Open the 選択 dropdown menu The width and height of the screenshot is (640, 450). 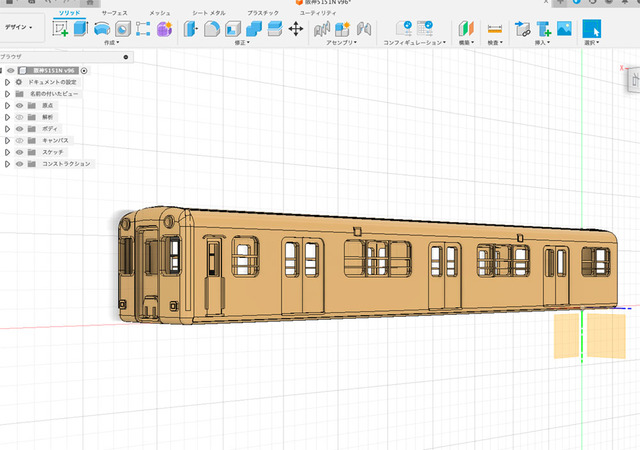(x=592, y=42)
